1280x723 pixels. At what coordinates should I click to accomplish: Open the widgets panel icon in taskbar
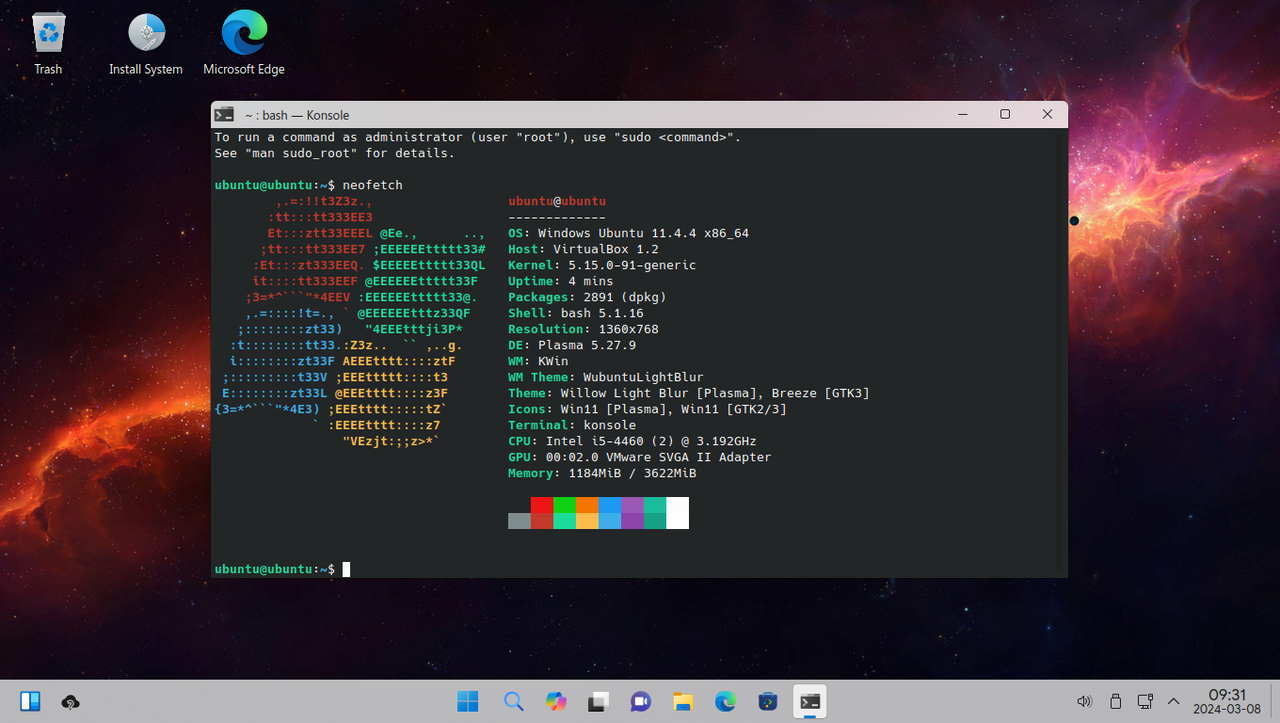click(30, 702)
